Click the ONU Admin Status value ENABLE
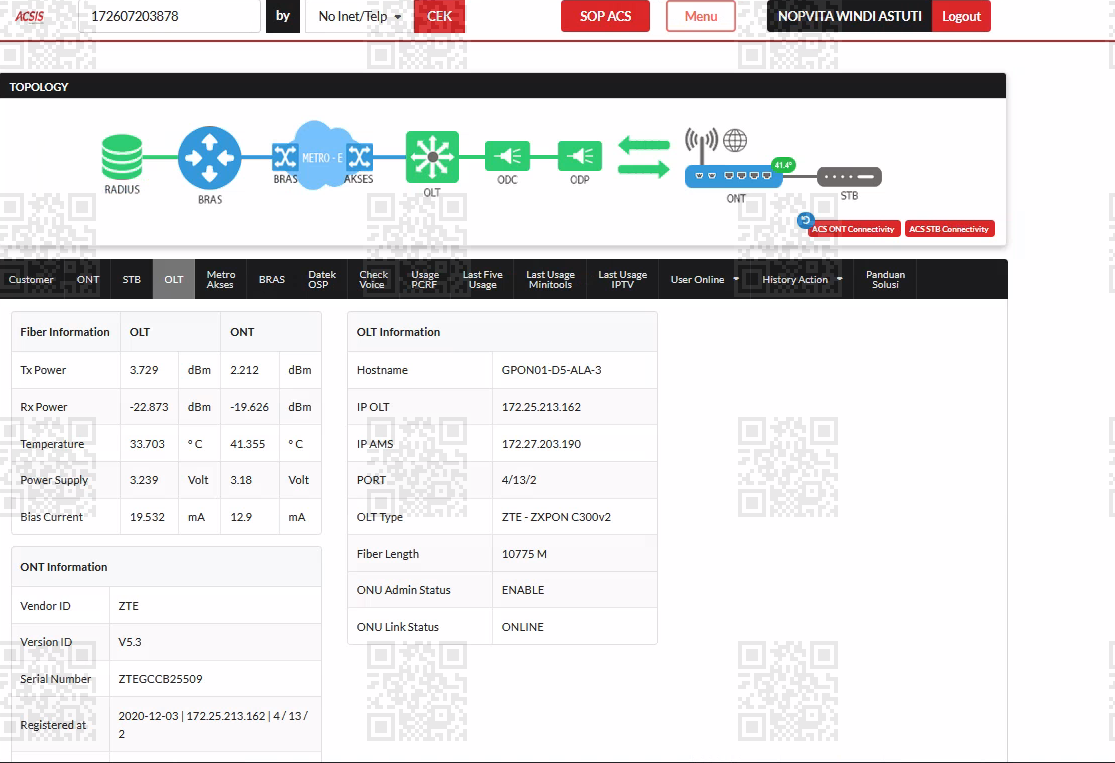1115x763 pixels. tap(523, 590)
